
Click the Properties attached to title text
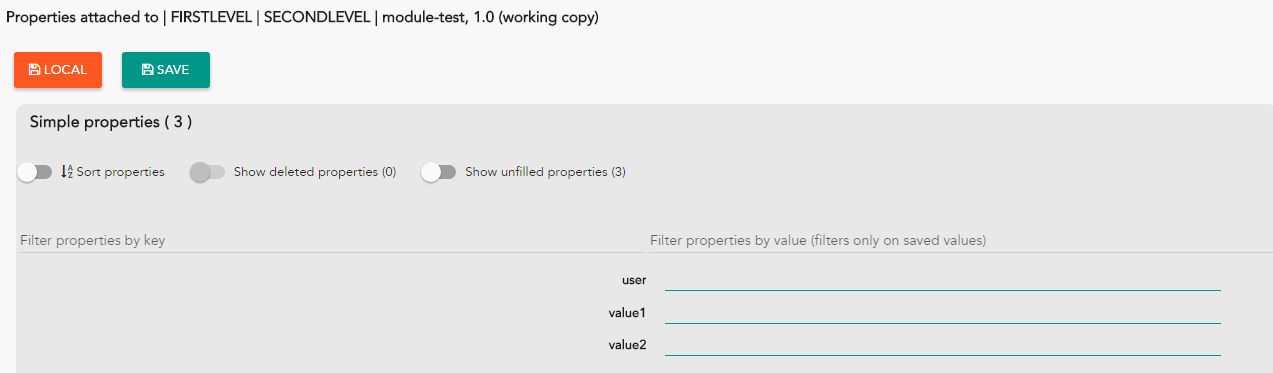click(x=302, y=18)
